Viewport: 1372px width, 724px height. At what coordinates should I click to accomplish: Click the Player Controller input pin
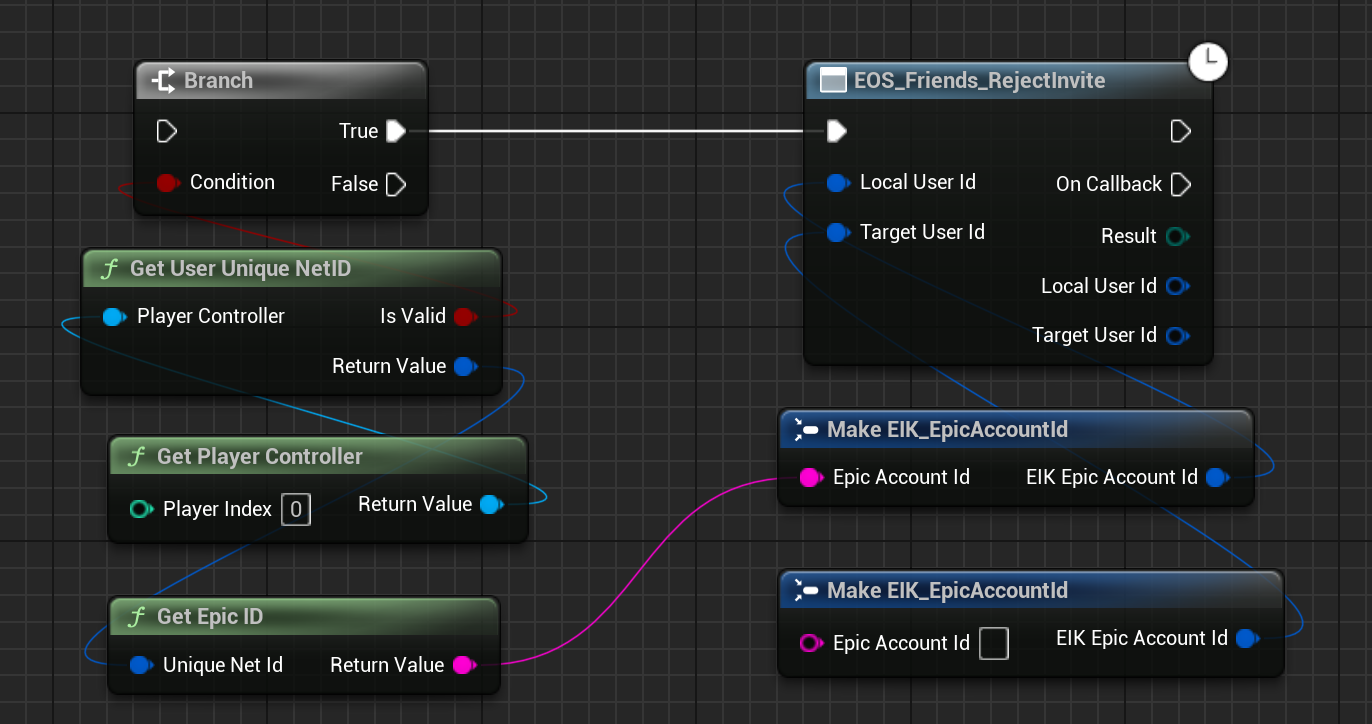click(115, 317)
